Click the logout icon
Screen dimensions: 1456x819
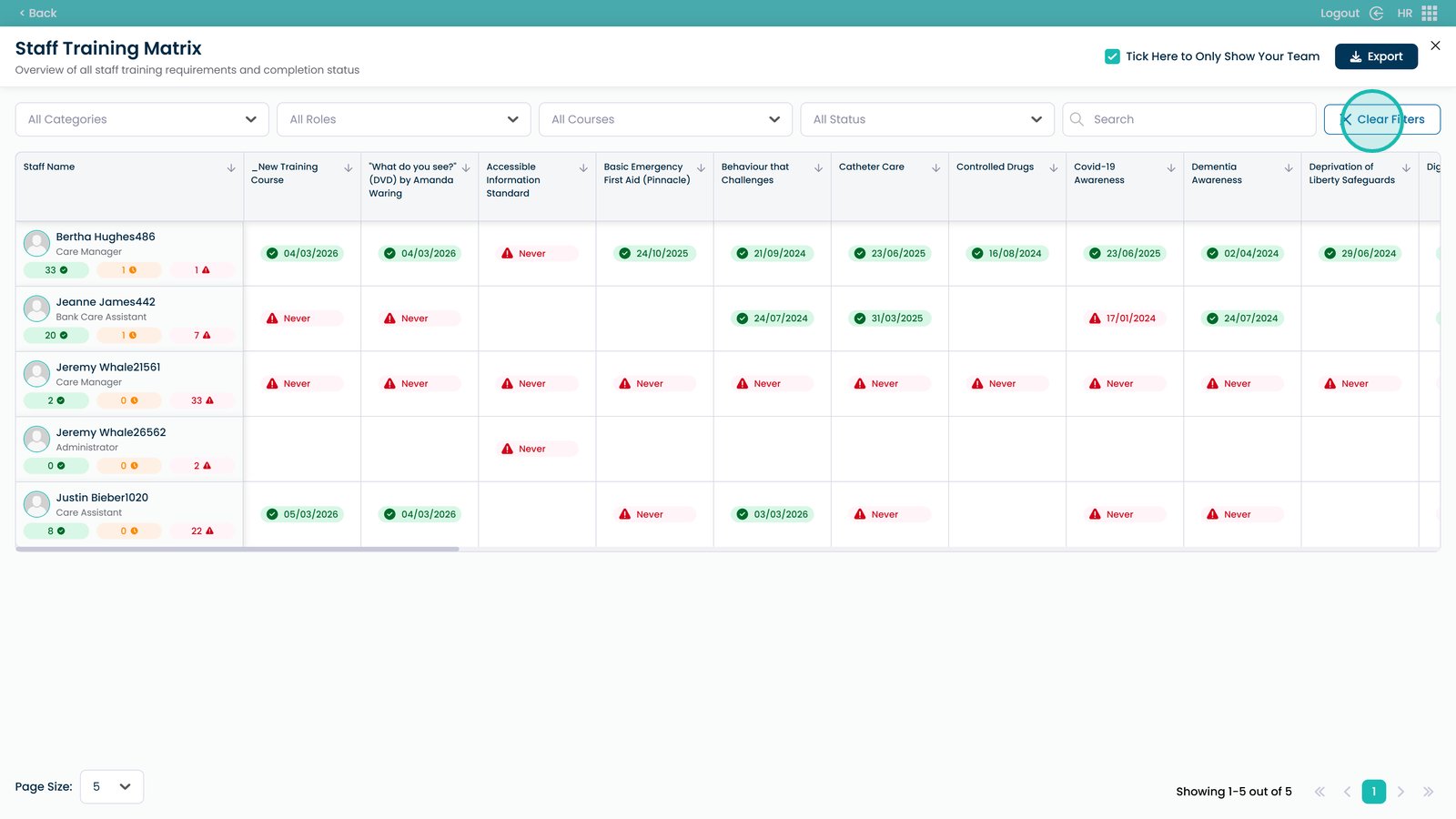coord(1376,13)
